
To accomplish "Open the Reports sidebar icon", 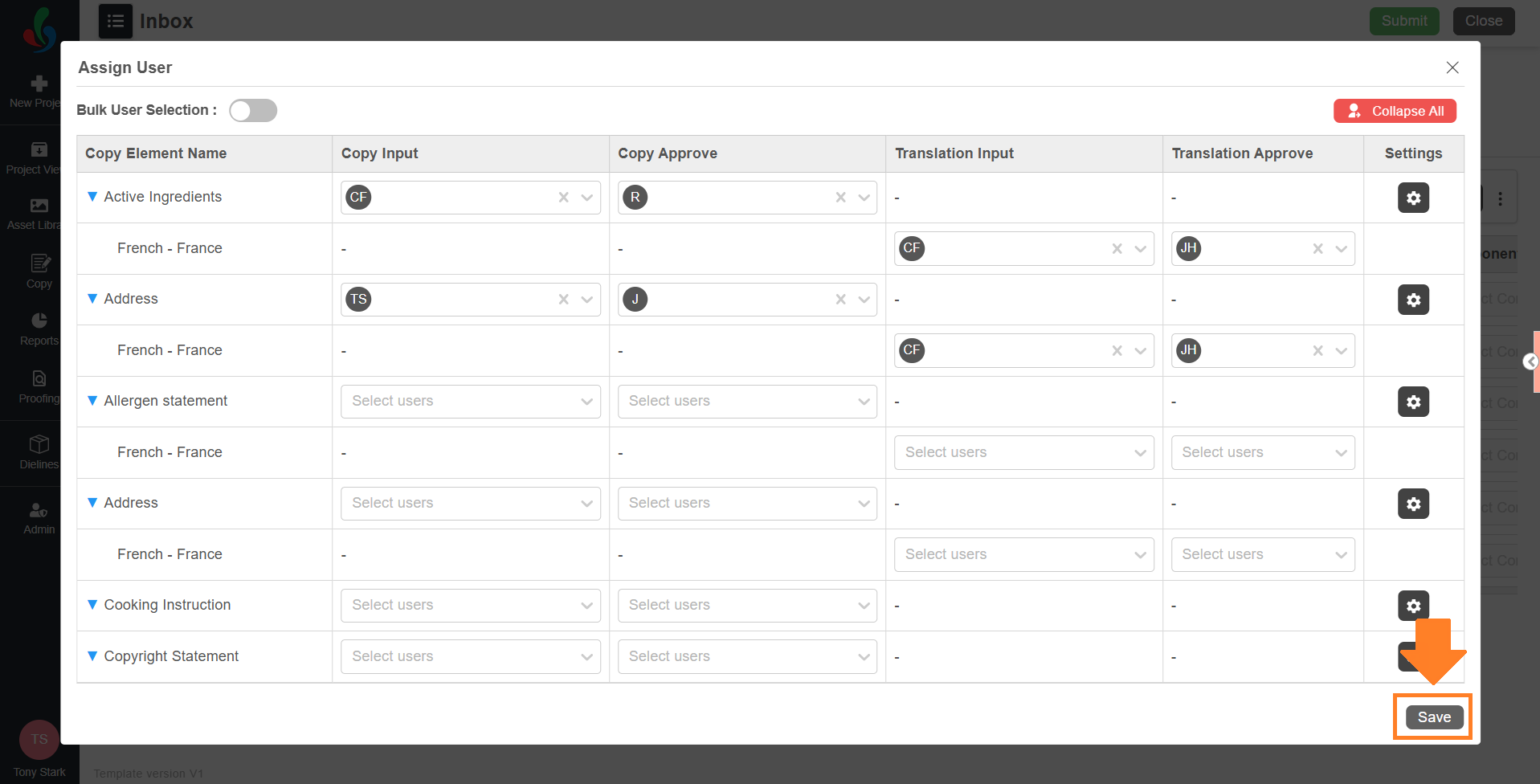I will 39,329.
